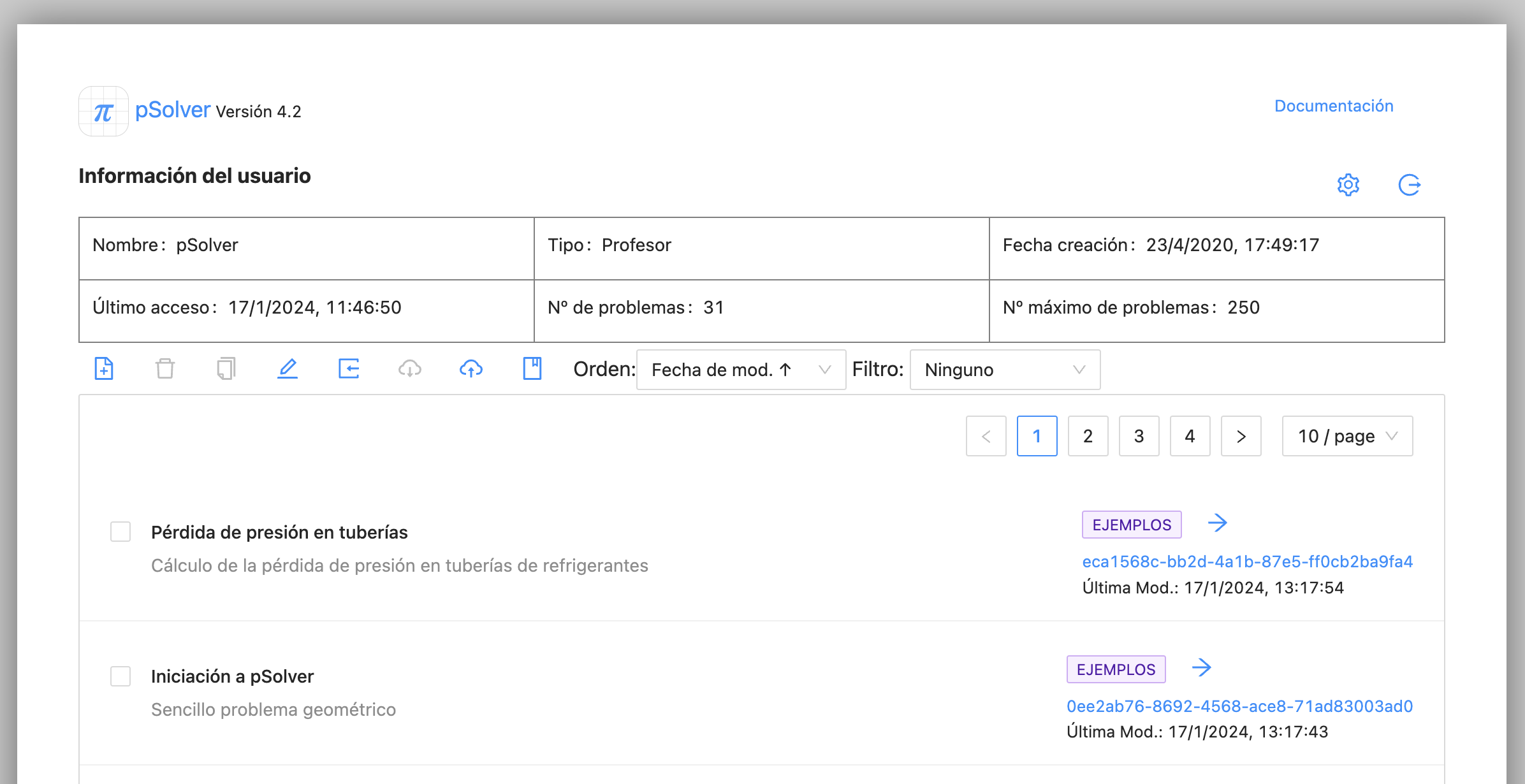
Task: Click the logout icon
Action: point(1409,185)
